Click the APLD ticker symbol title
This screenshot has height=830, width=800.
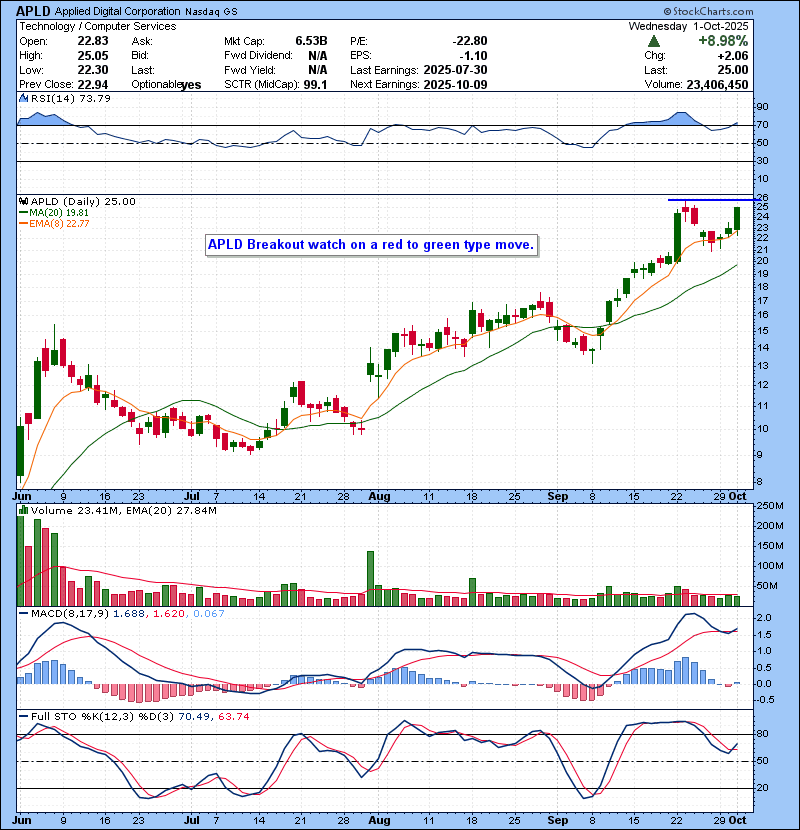tap(33, 11)
